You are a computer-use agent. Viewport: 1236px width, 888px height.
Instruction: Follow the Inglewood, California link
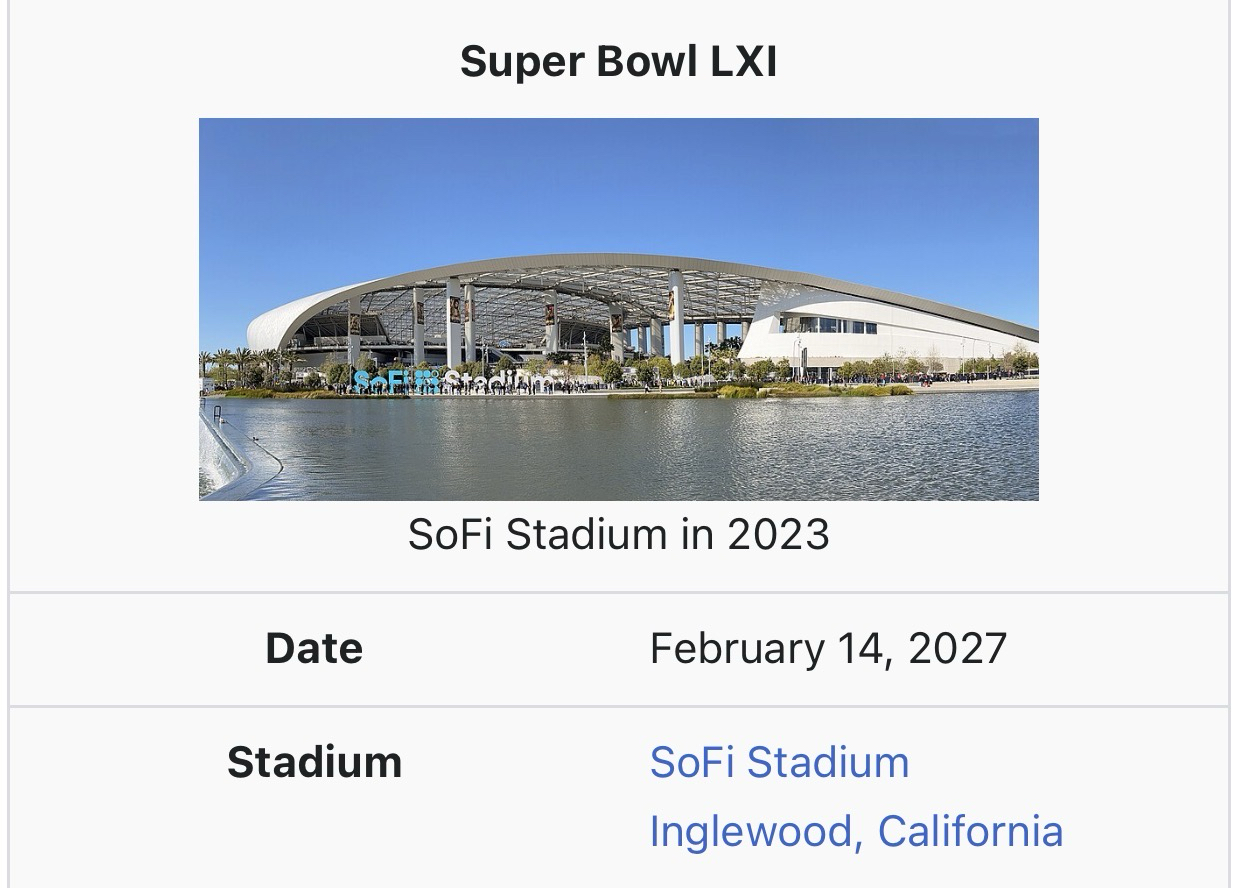[856, 832]
